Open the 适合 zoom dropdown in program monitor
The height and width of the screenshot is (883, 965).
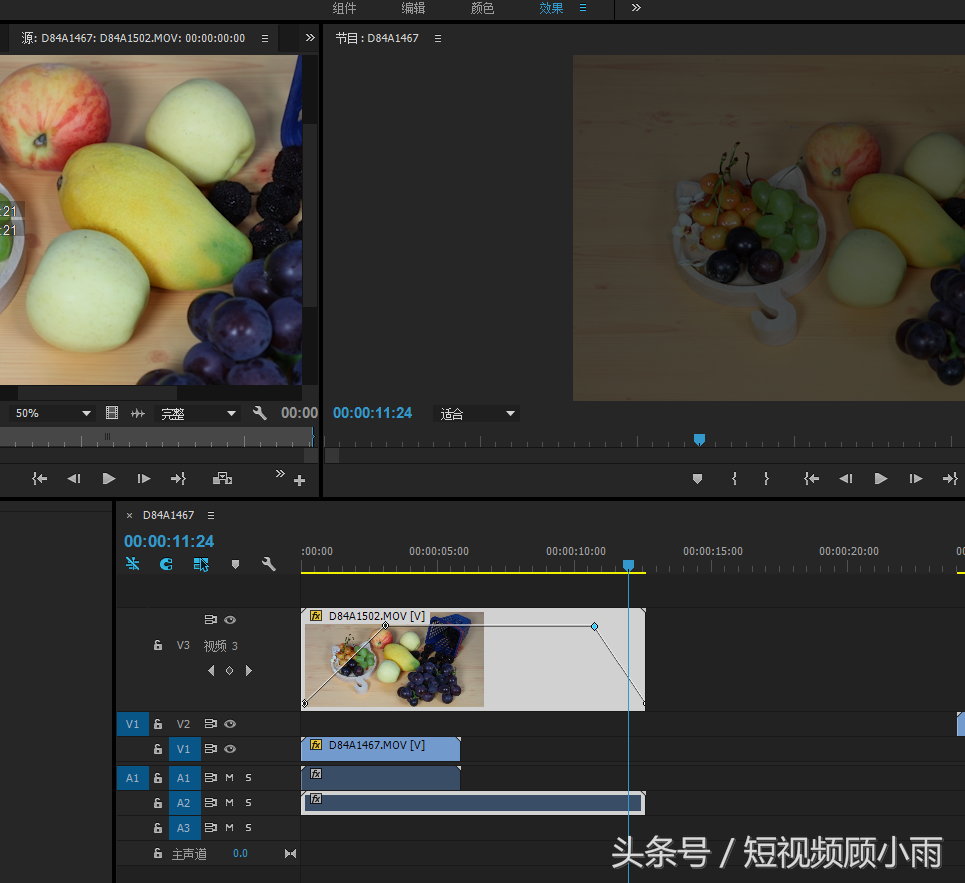click(477, 414)
